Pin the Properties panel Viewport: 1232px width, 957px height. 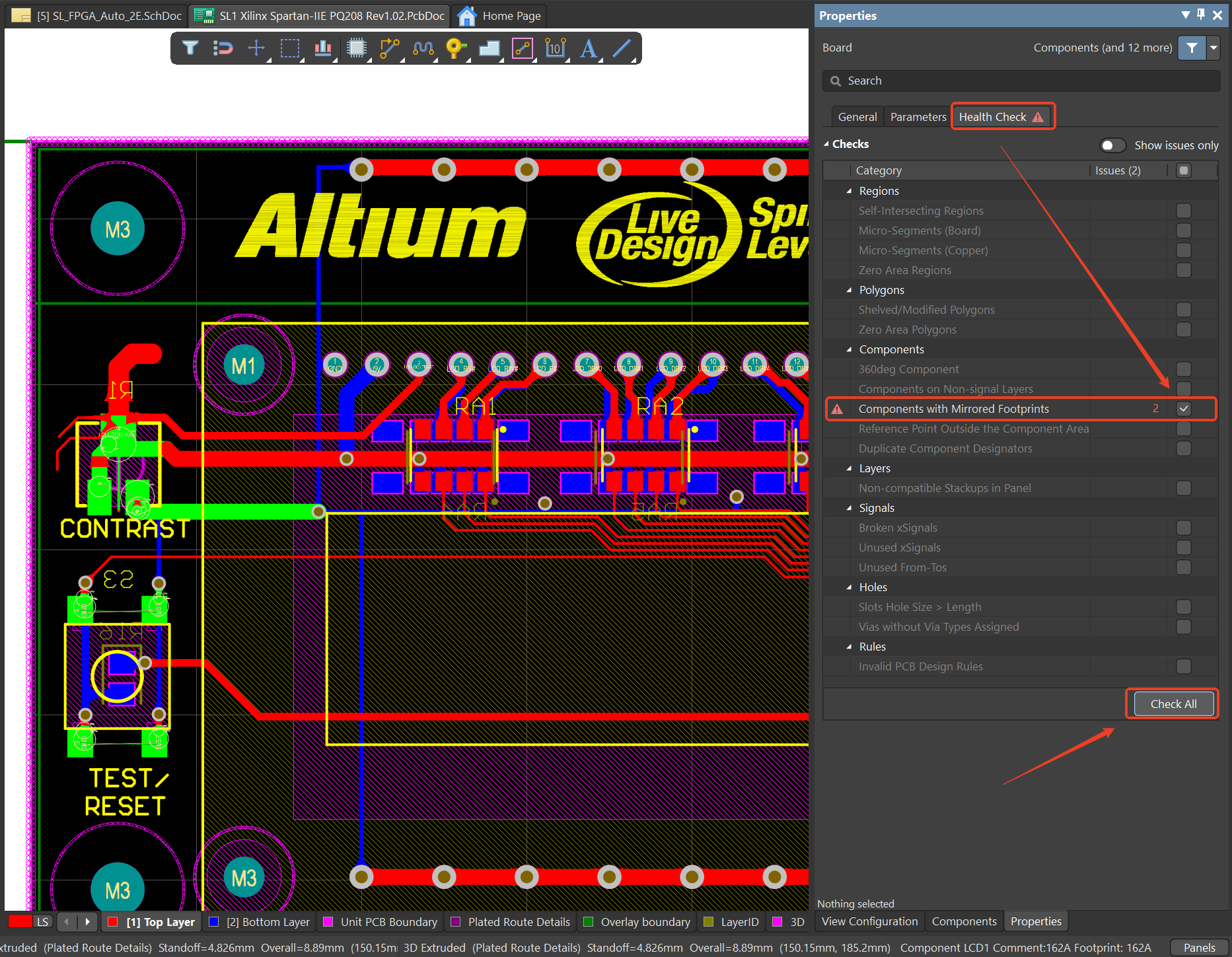(1201, 15)
